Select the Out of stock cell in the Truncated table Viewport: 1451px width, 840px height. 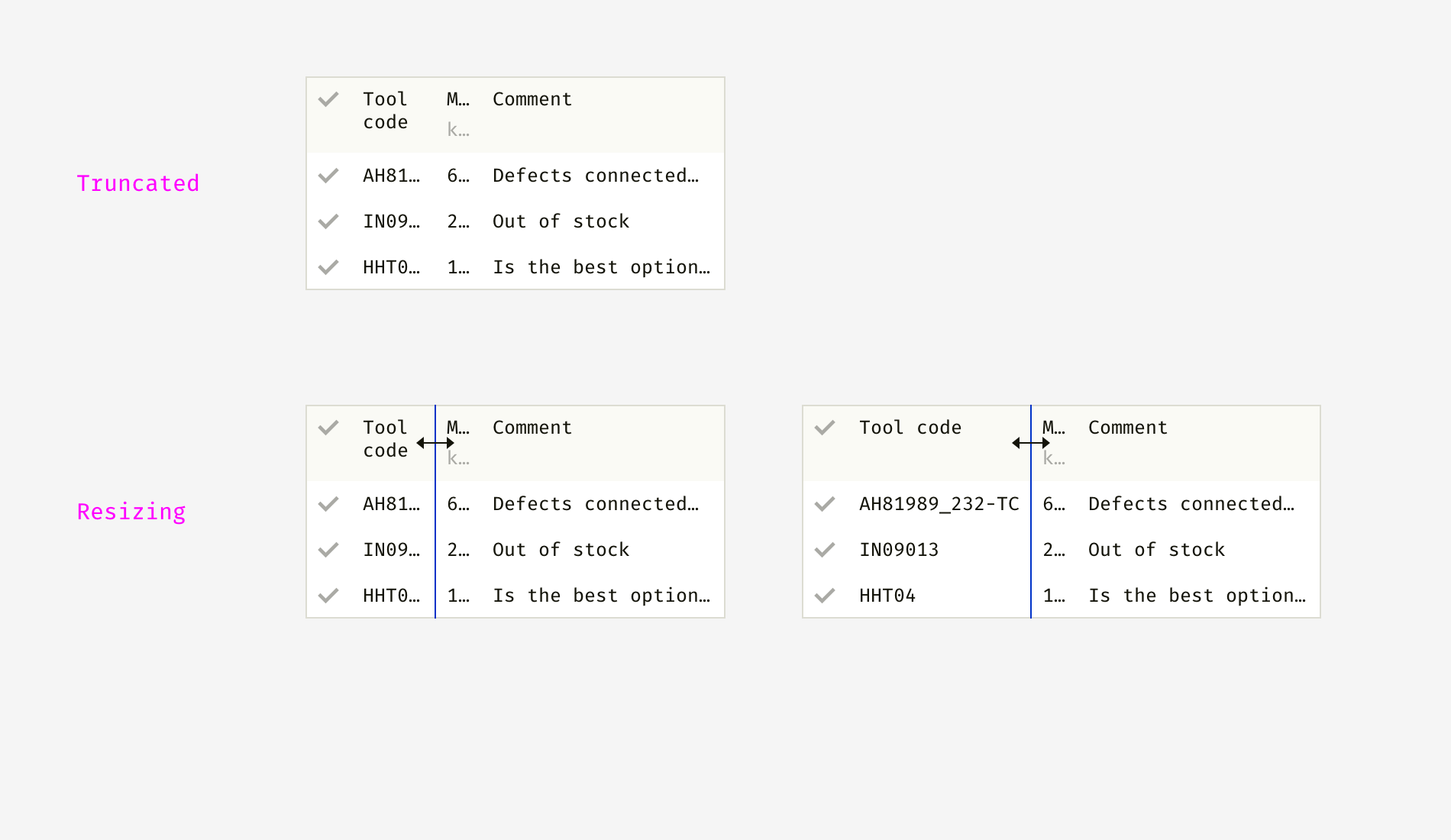pos(561,221)
